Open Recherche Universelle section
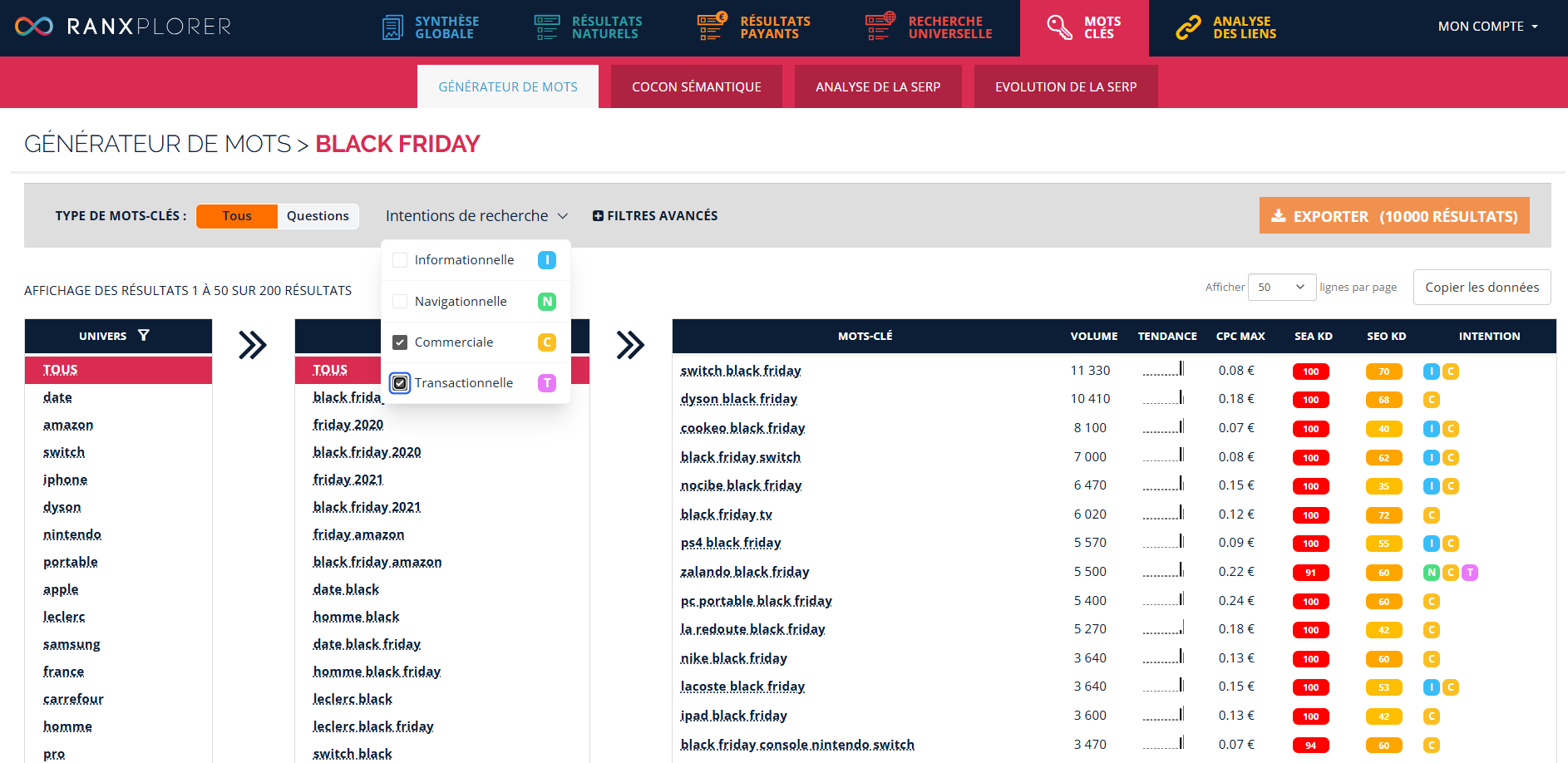 [929, 27]
